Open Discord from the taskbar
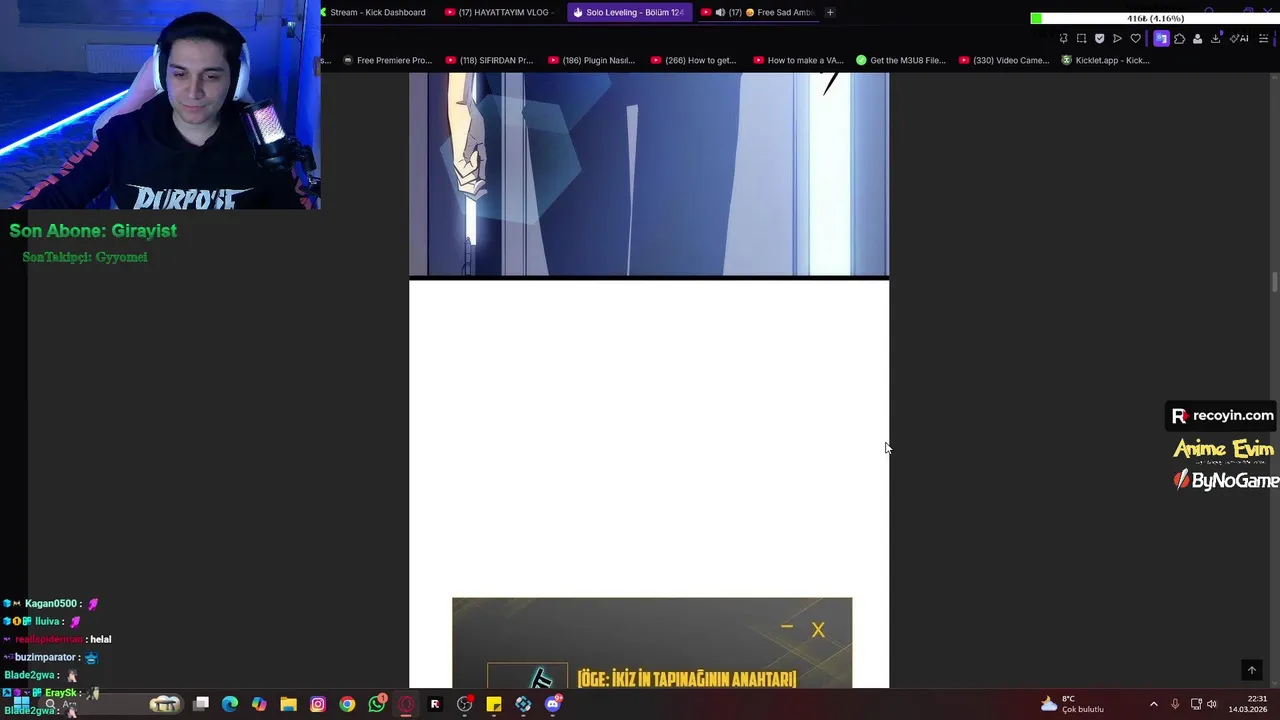 553,704
